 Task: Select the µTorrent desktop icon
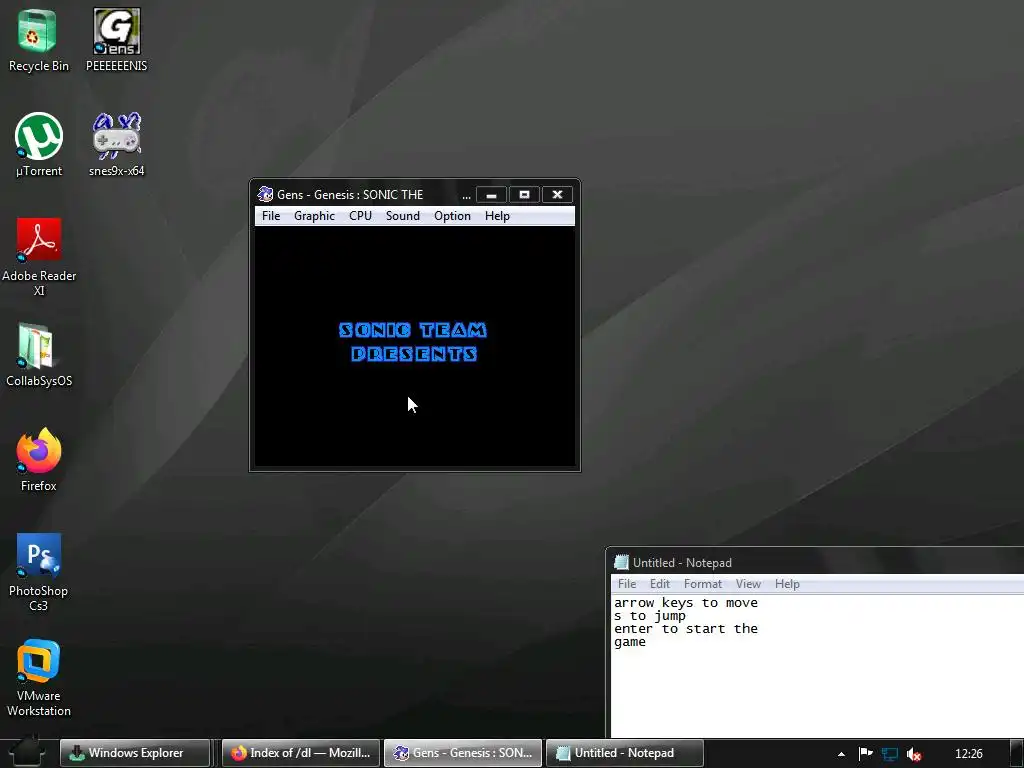pos(39,145)
